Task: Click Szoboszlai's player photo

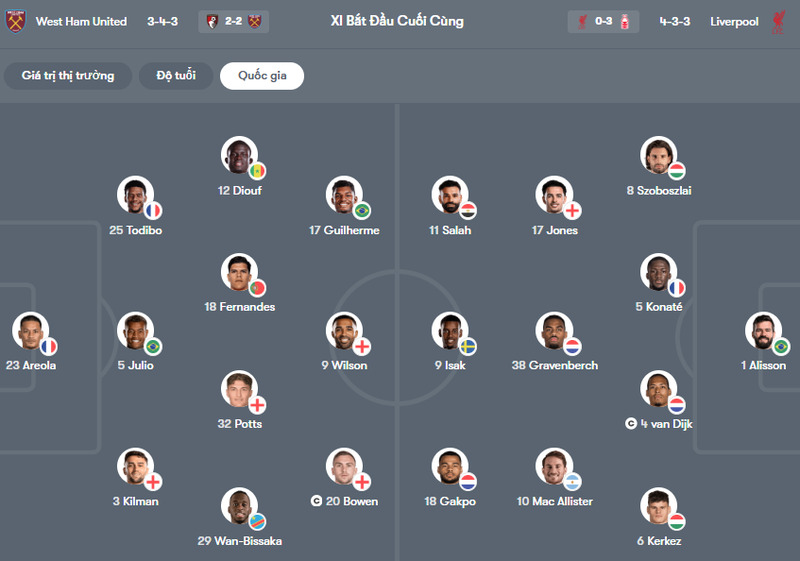Action: tap(659, 155)
